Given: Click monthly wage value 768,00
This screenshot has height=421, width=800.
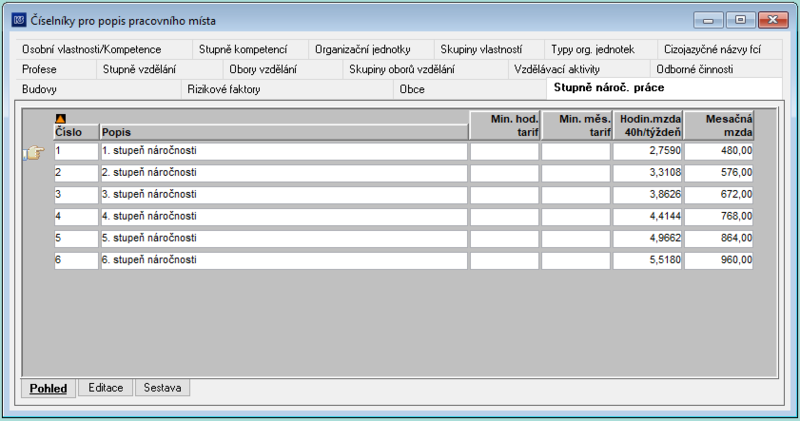Looking at the screenshot, I should pyautogui.click(x=719, y=217).
